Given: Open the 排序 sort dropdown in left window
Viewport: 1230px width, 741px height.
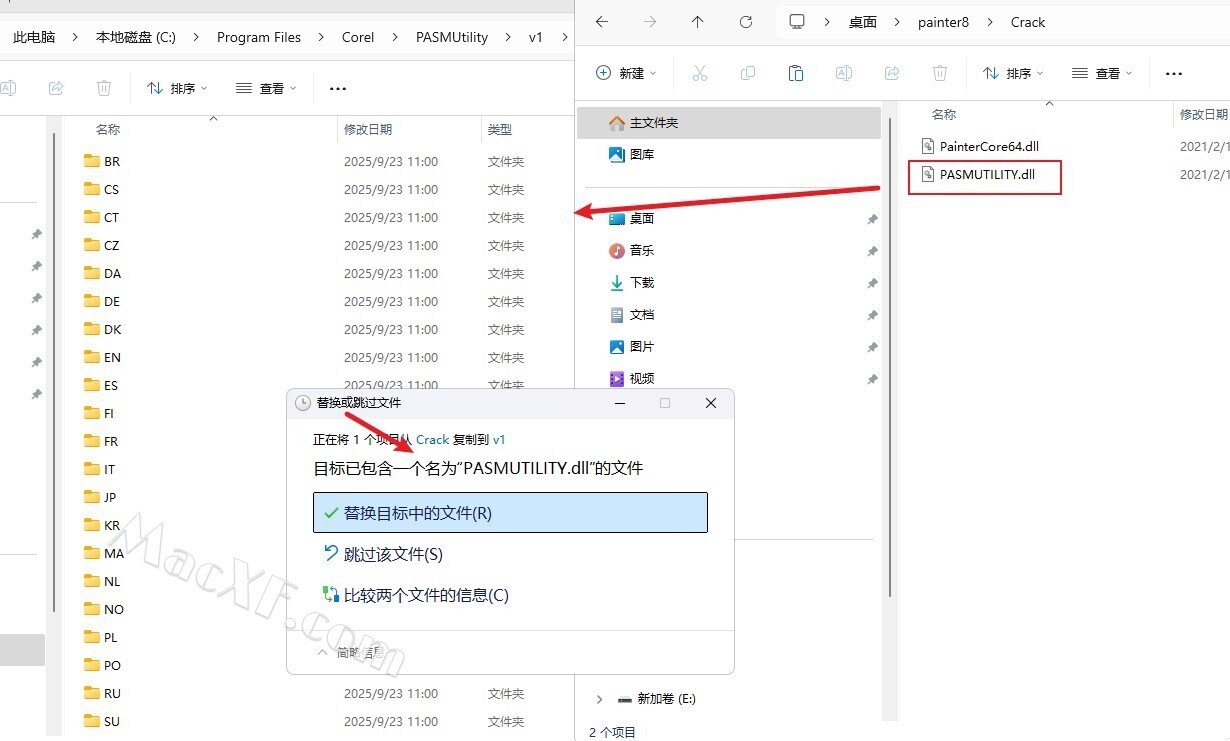Looking at the screenshot, I should tap(178, 88).
